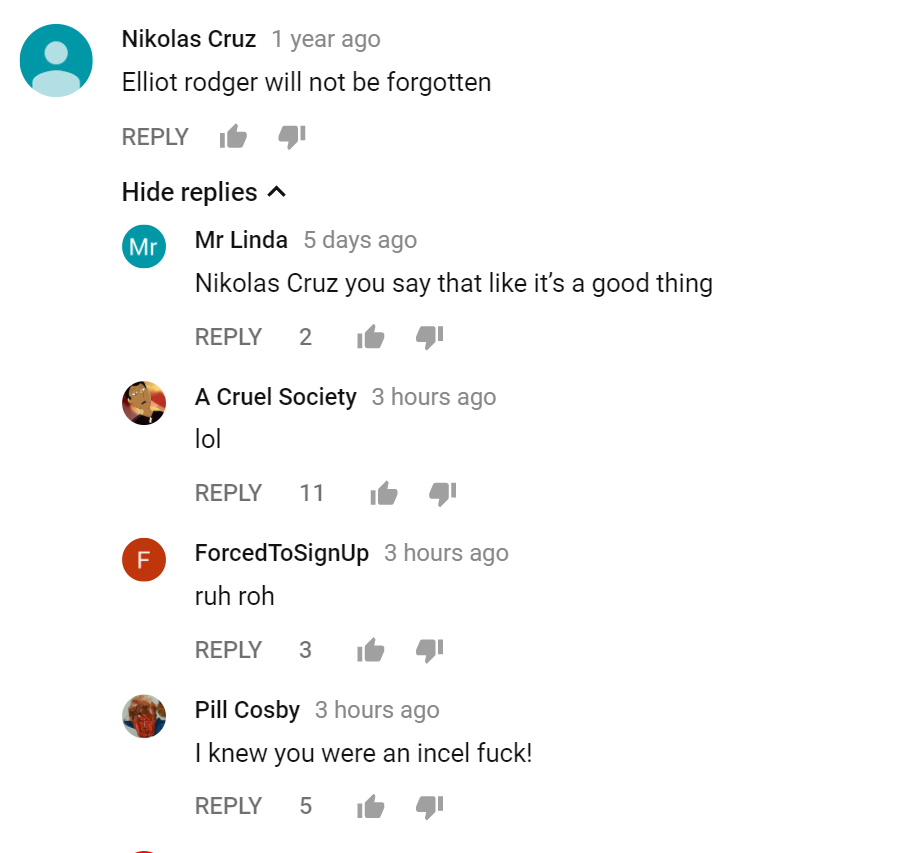The image size is (909, 853).
Task: Open ForcedToSignUp's channel name link
Action: click(282, 553)
